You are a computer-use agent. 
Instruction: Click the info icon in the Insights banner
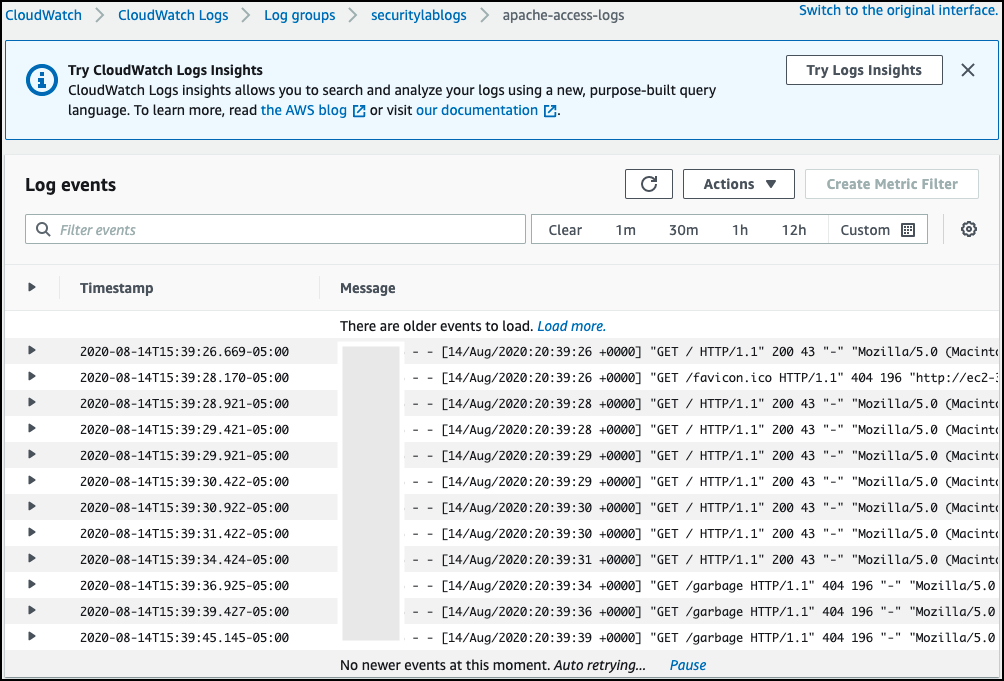[42, 80]
